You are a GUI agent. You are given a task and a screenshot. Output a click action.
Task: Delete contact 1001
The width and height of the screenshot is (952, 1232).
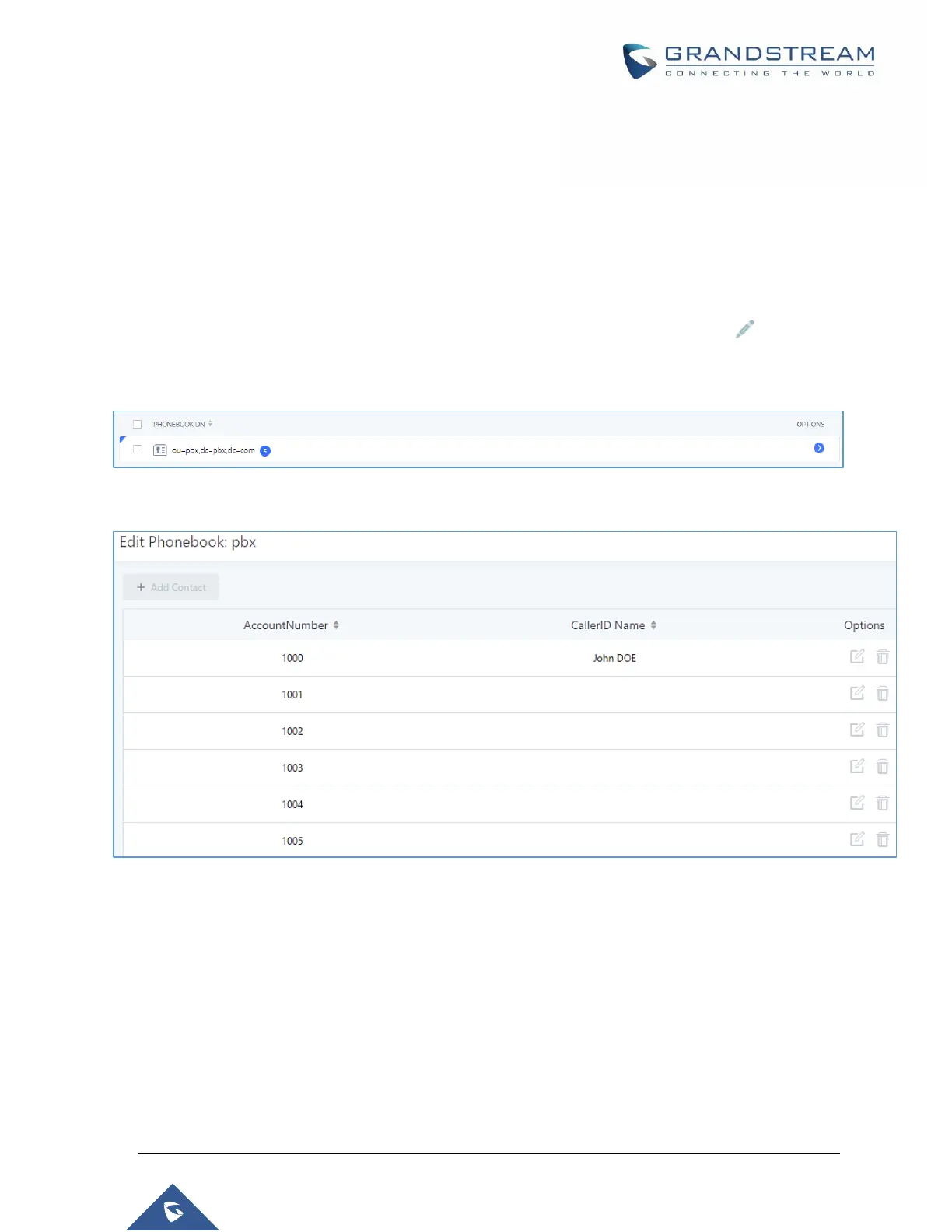[x=883, y=693]
